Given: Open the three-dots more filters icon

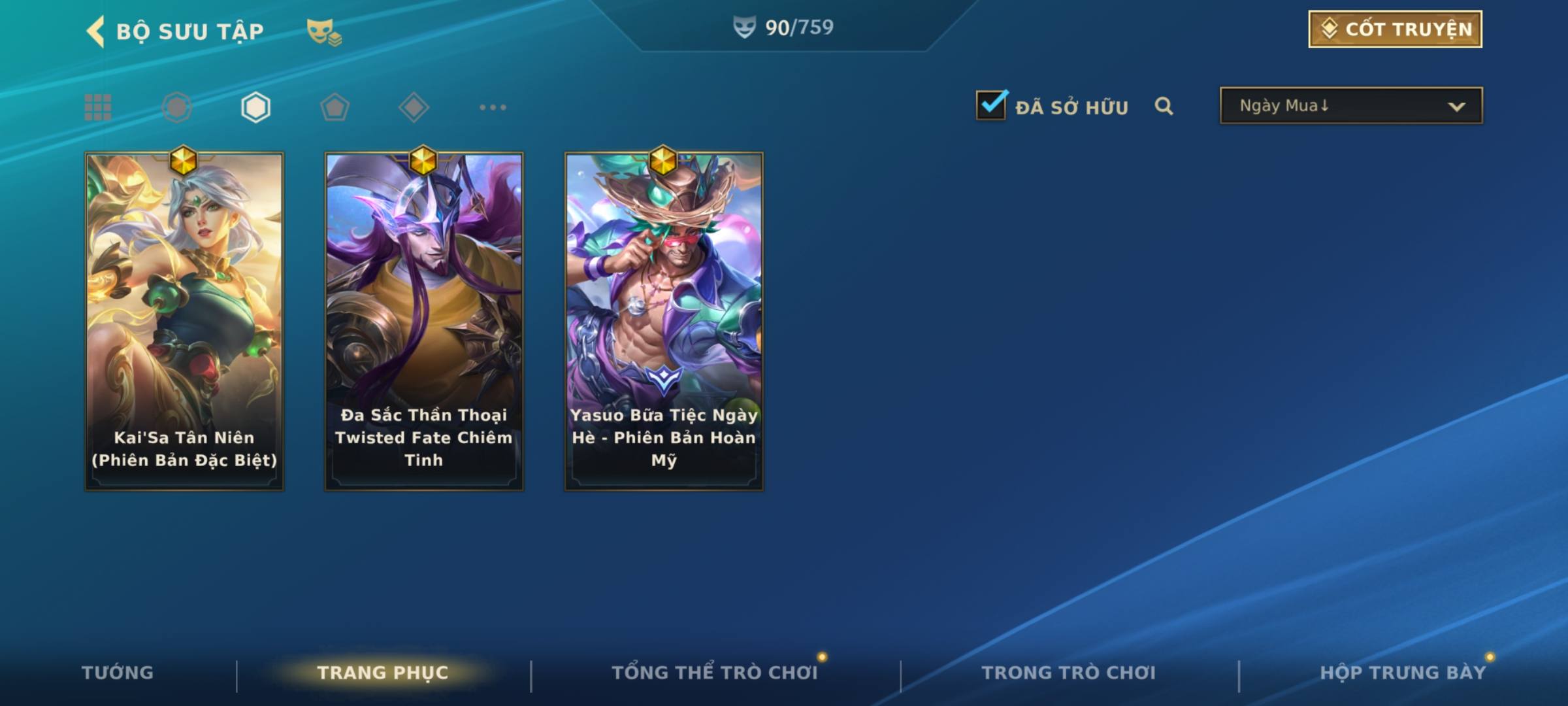Looking at the screenshot, I should coord(493,107).
